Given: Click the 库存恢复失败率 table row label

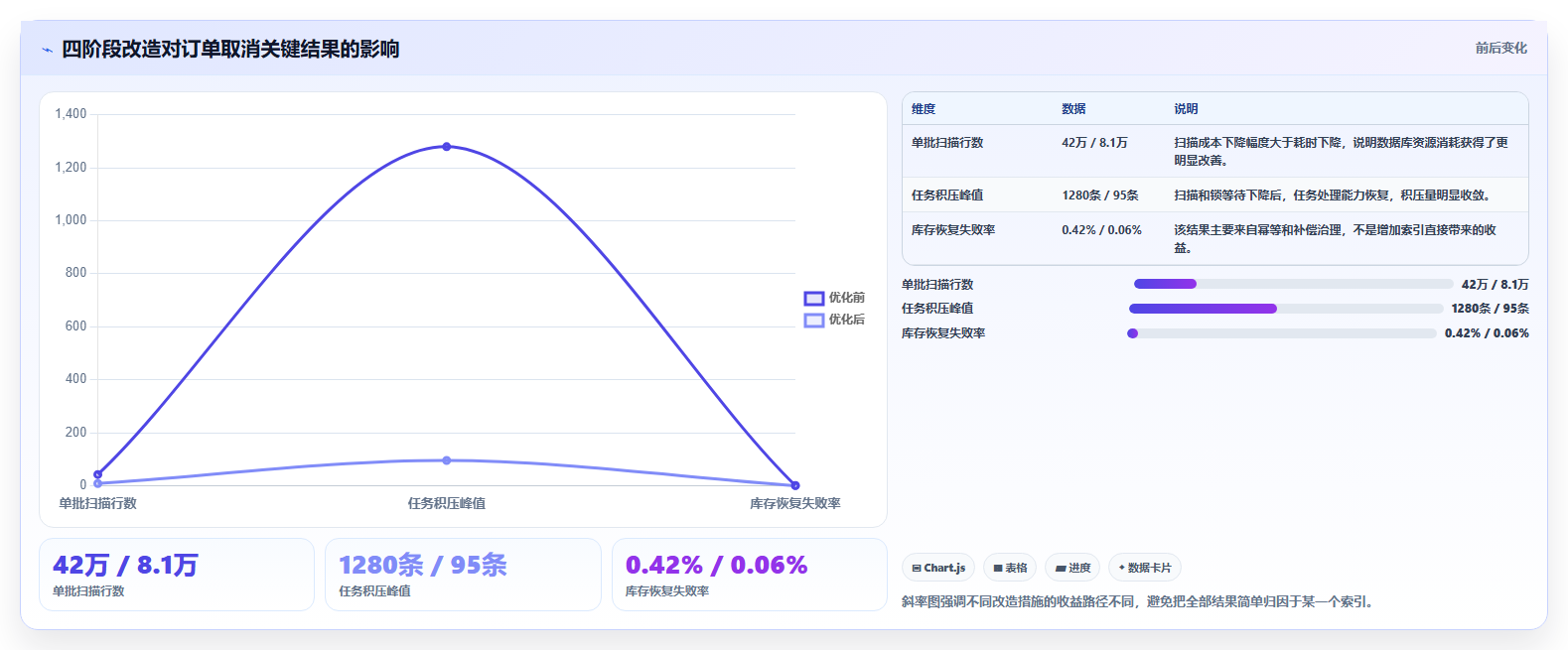Looking at the screenshot, I should 953,230.
